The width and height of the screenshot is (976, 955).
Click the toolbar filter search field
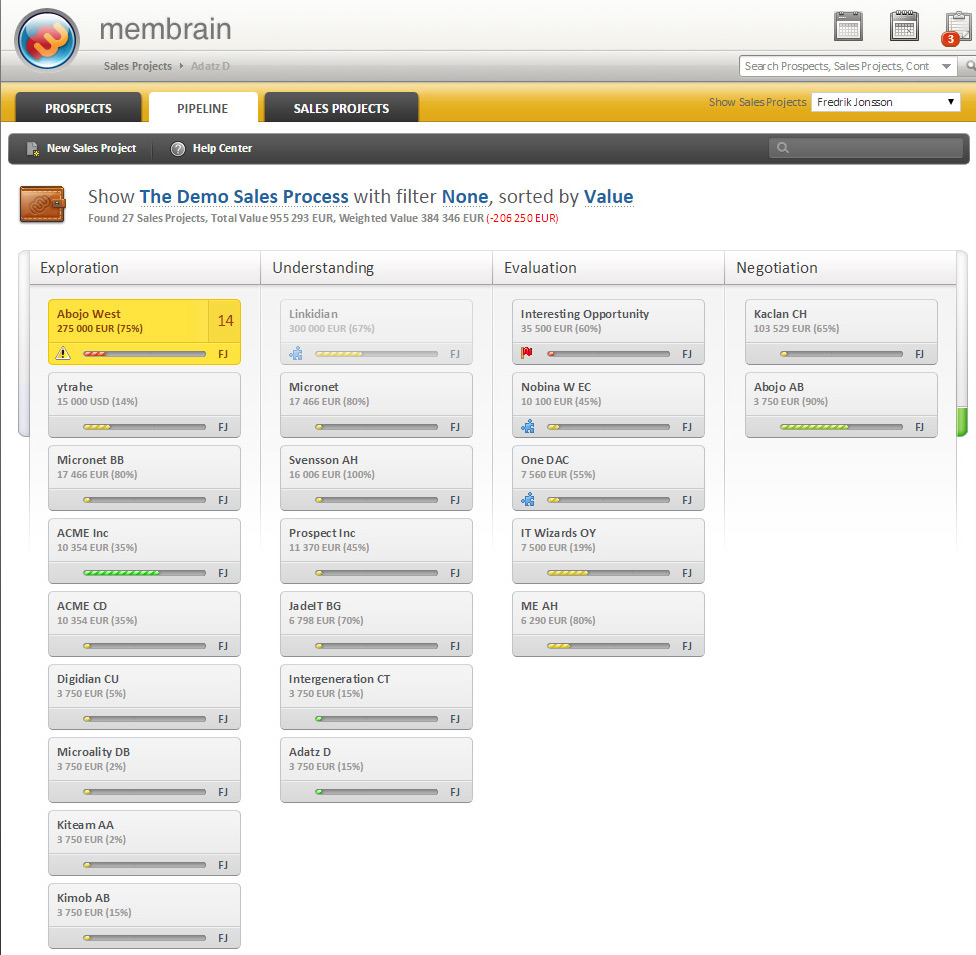click(866, 148)
